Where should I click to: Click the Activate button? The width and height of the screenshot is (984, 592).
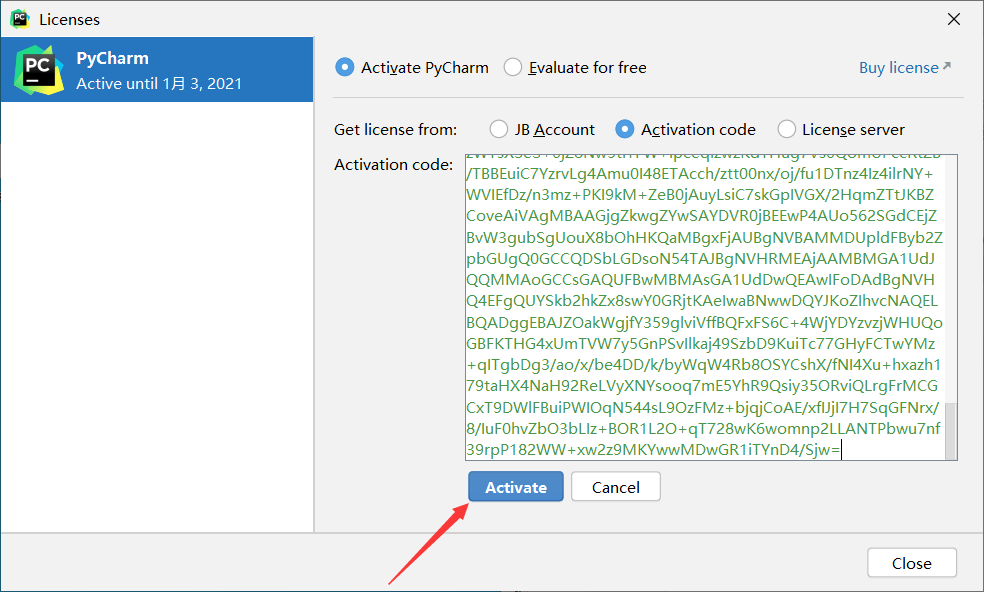pos(516,487)
